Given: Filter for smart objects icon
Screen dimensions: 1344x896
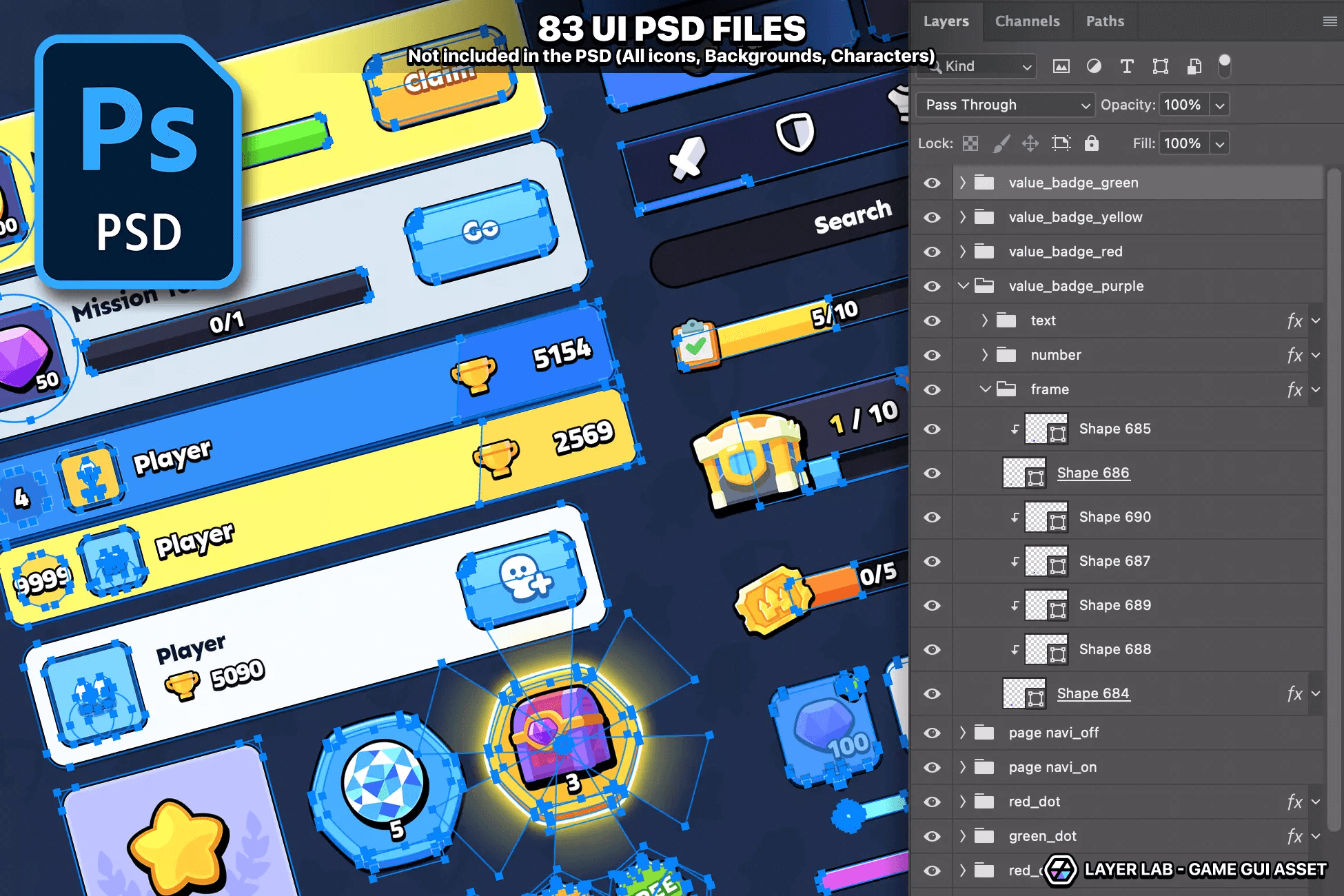Looking at the screenshot, I should pyautogui.click(x=1194, y=66).
